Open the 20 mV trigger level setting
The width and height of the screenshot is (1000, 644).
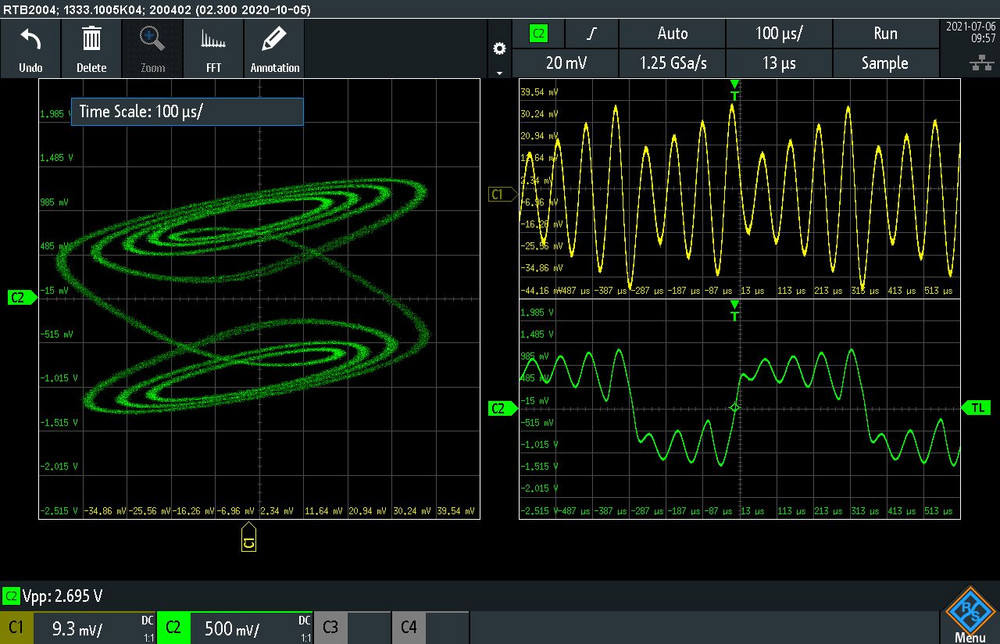[x=566, y=63]
